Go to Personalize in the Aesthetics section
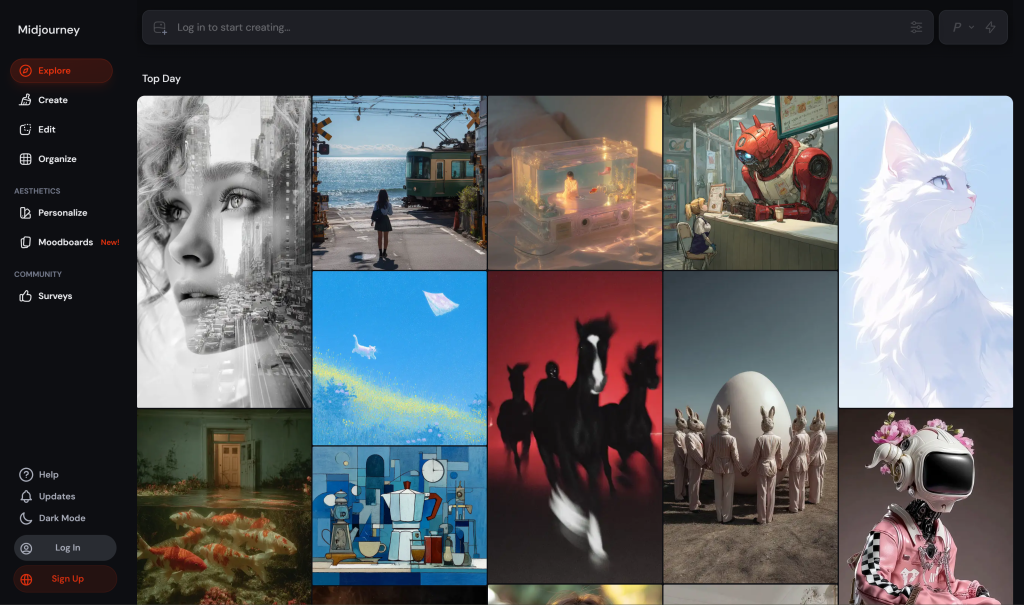The height and width of the screenshot is (605, 1024). (x=62, y=213)
